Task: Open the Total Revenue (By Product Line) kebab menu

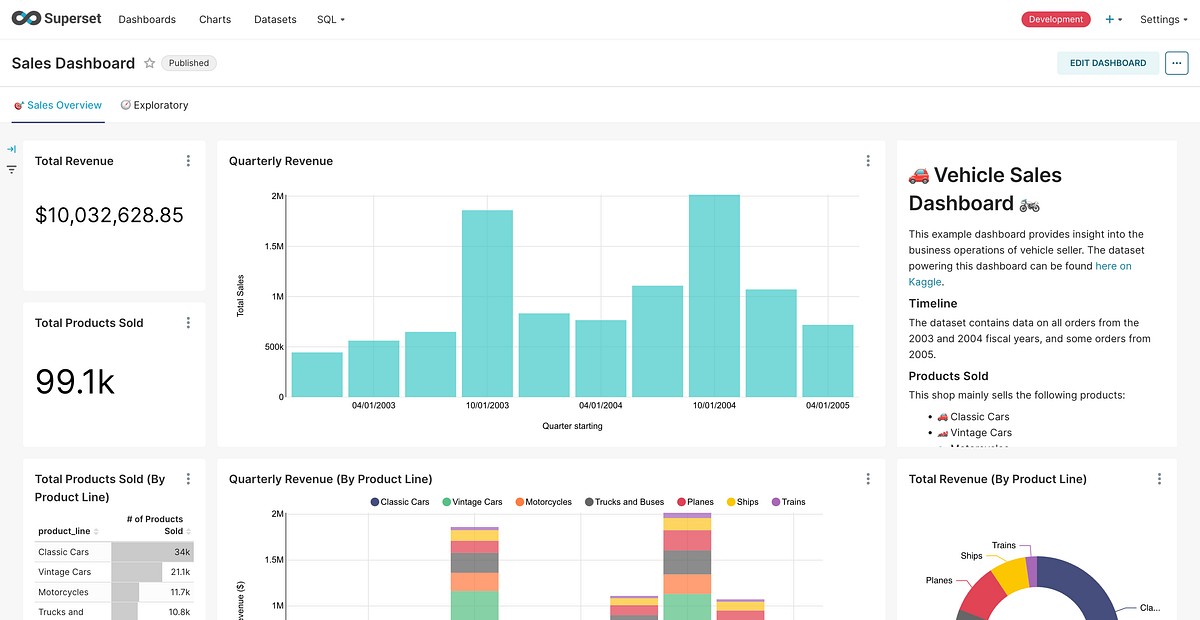Action: 1159,478
